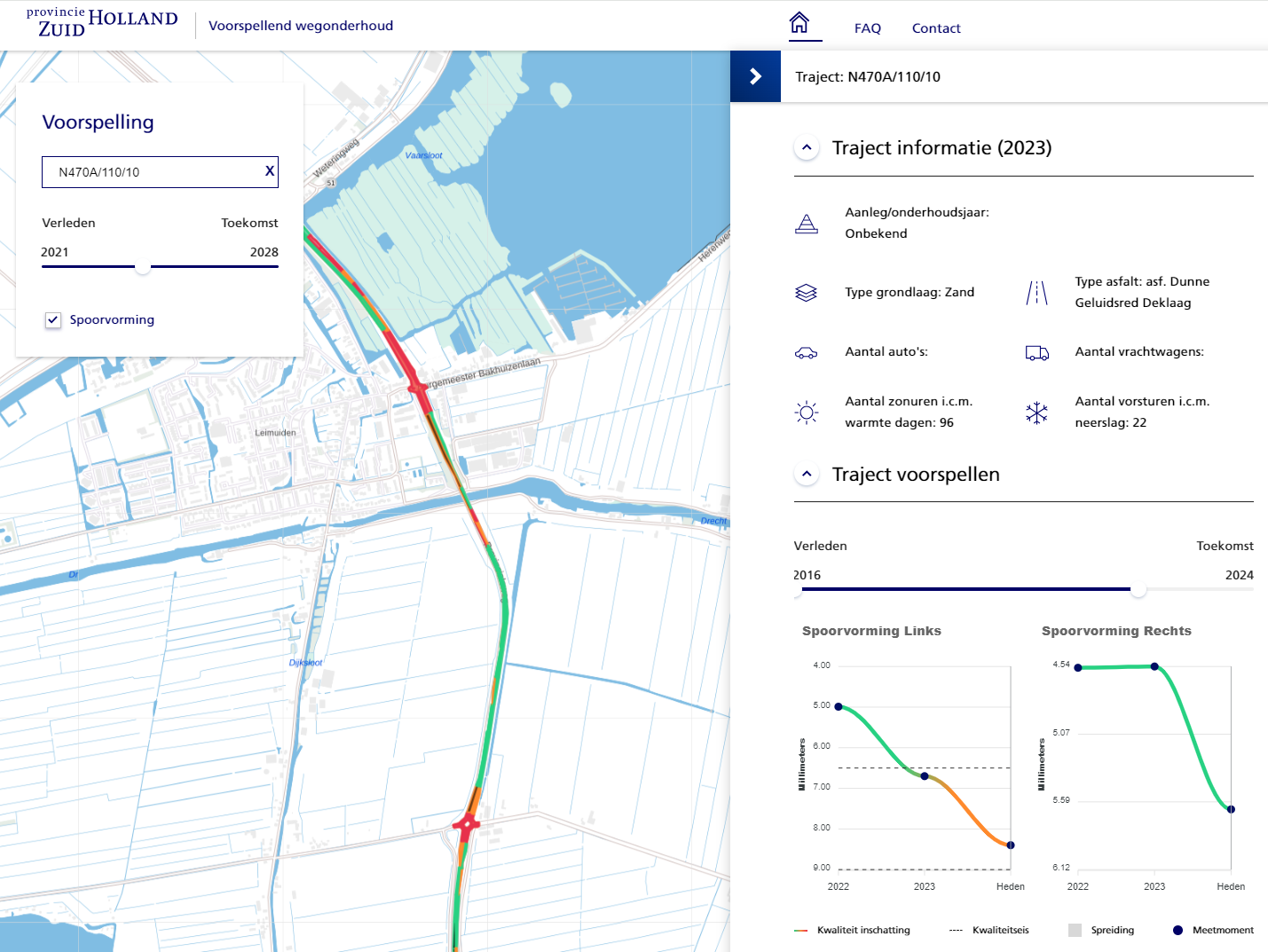Click the Provincie Zuid-Holland logo
This screenshot has height=952, width=1268.
pos(102,23)
